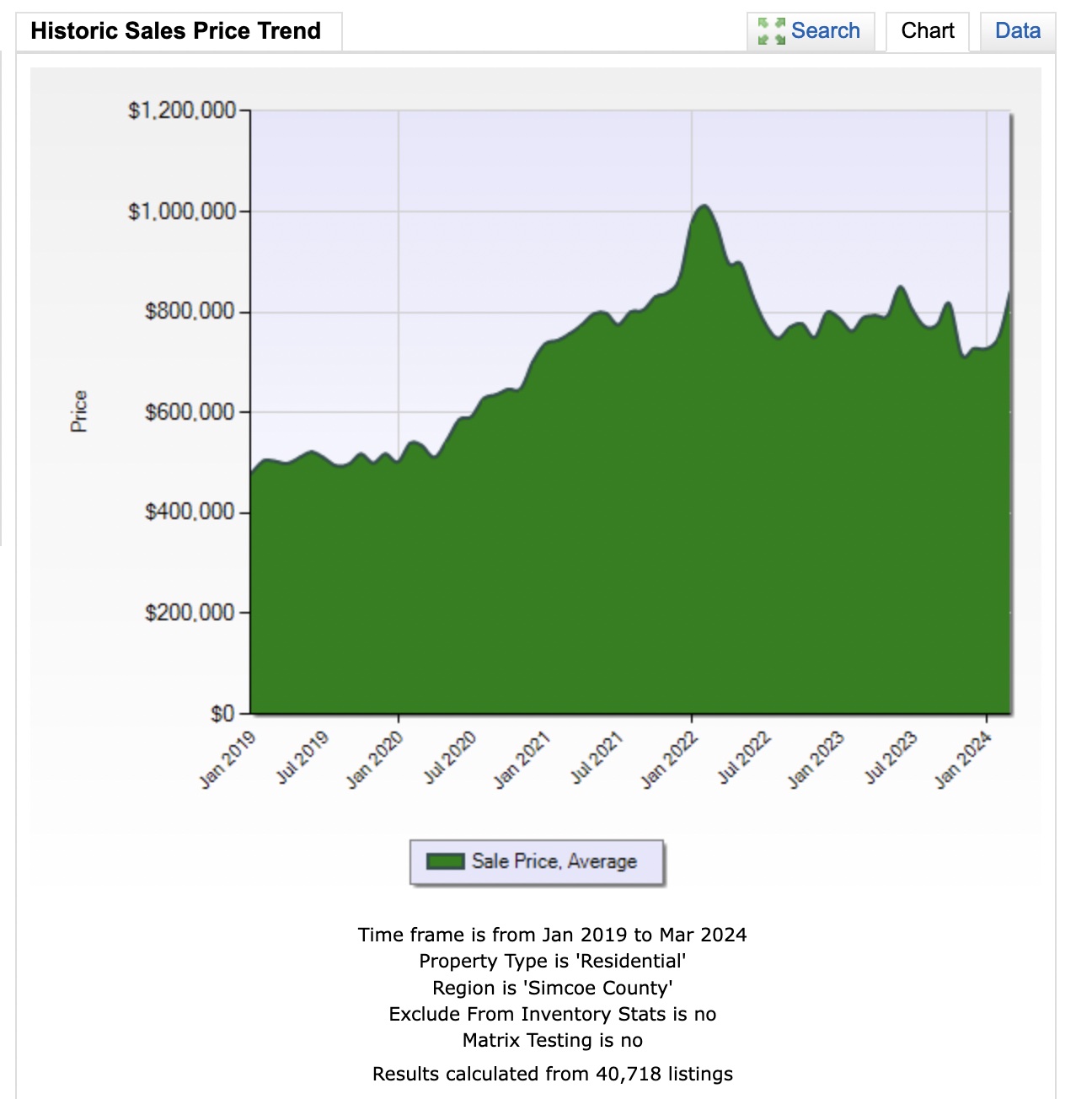Click the 'Sale Price, Average' legend label
Screen dimensions: 1092x1099
point(554,861)
